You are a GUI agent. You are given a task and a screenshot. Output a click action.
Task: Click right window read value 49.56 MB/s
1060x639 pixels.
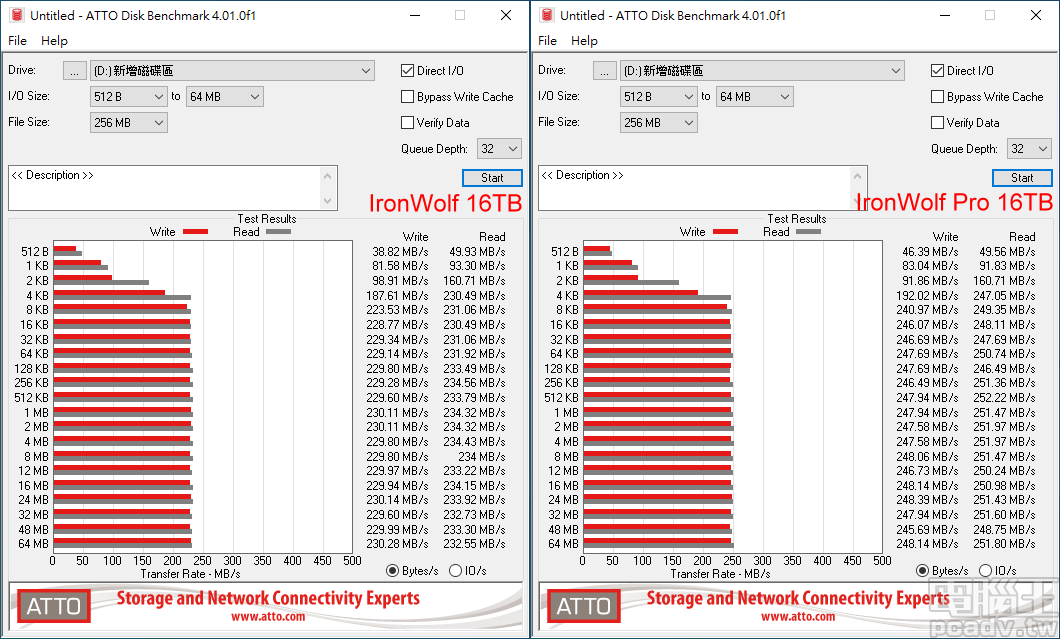point(1007,252)
